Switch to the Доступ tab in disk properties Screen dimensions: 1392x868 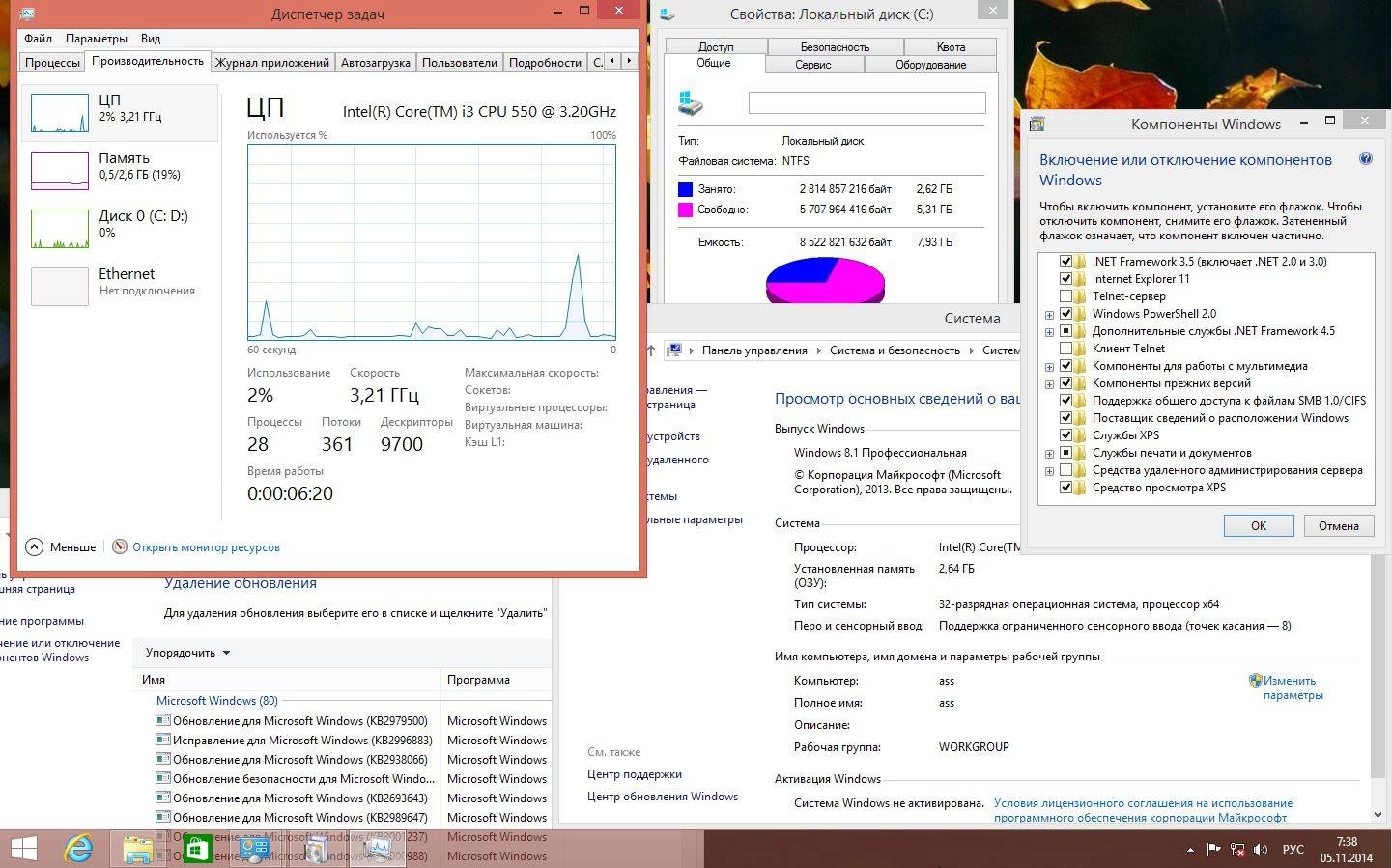click(716, 46)
